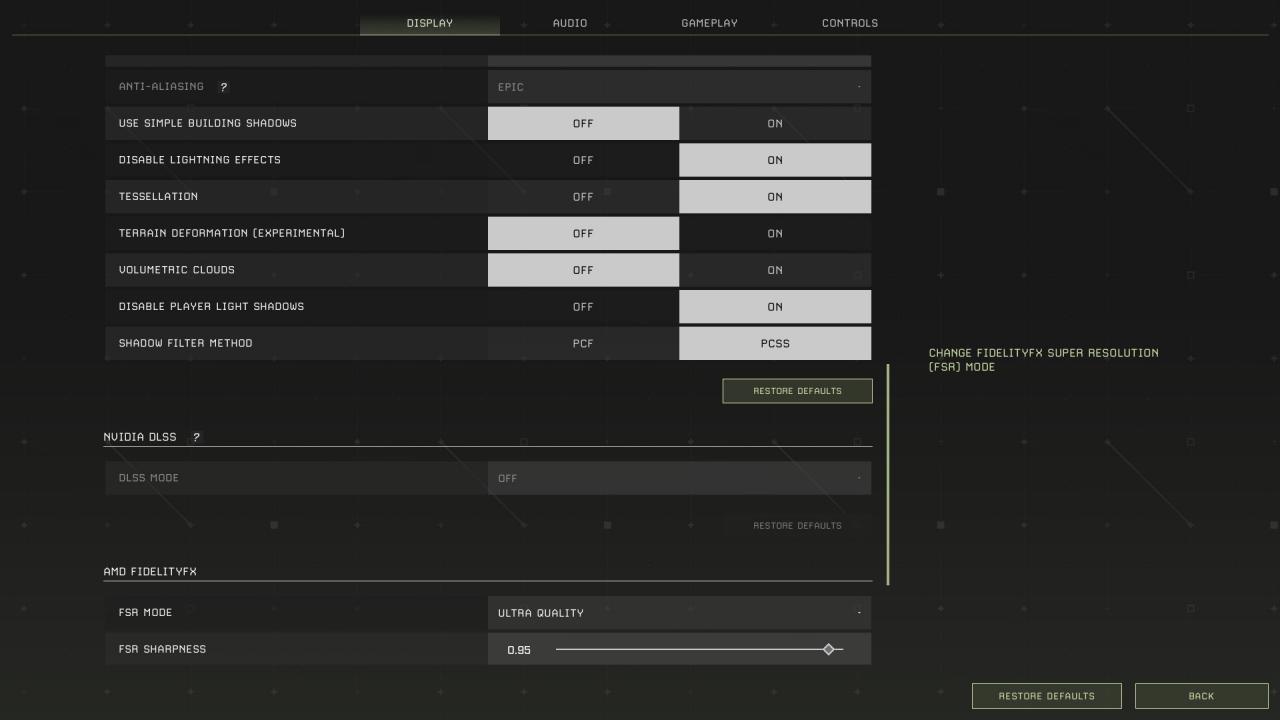Switch Tessellation to Off
This screenshot has width=1280, height=720.
point(583,197)
